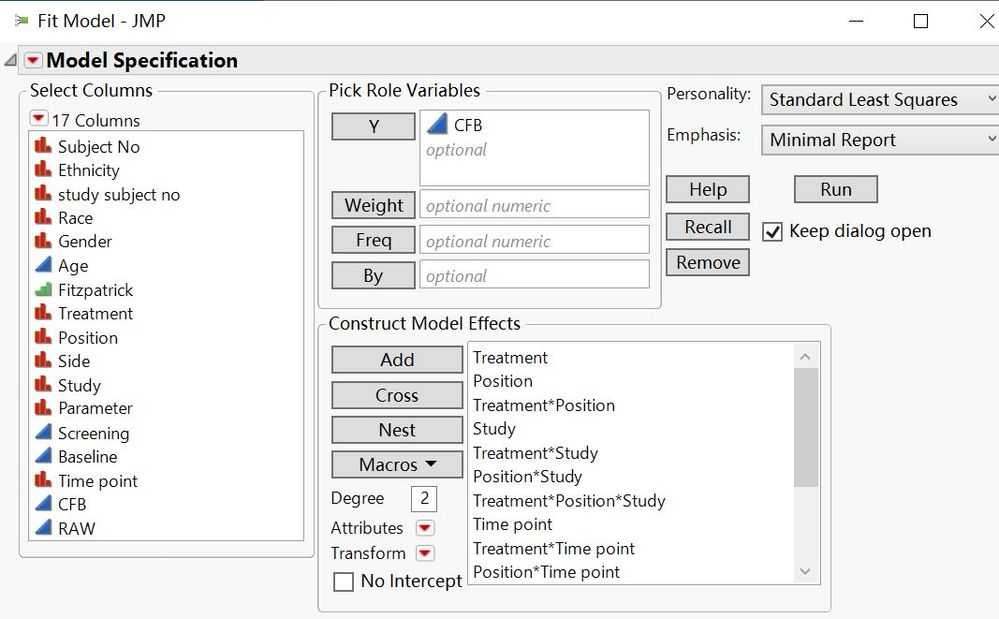Uncheck Keep dialog open checkbox
Viewport: 999px width, 619px height.
[772, 232]
